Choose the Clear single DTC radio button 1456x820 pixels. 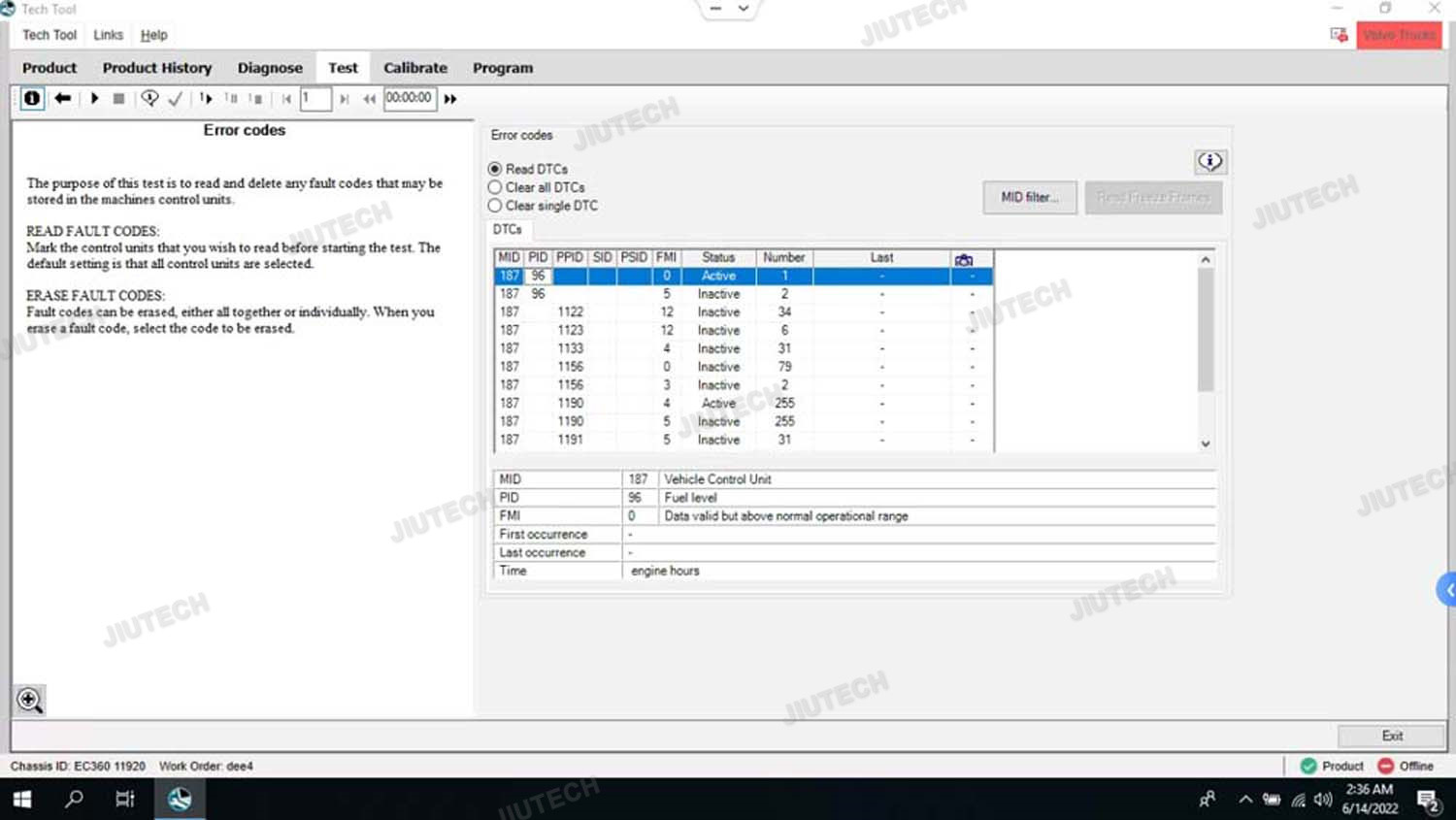(495, 206)
